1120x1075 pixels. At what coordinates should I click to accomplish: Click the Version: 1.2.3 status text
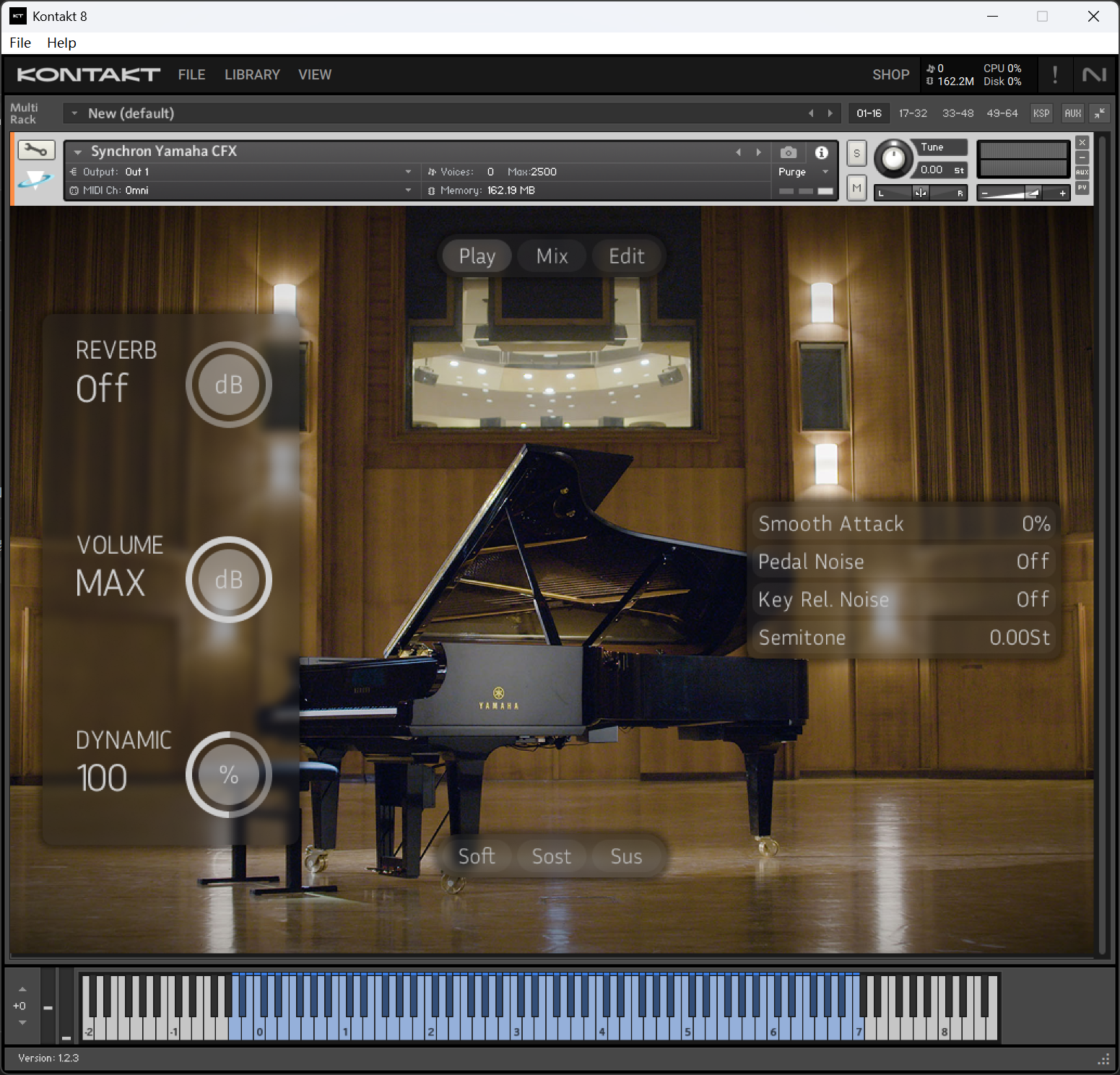click(x=48, y=1058)
